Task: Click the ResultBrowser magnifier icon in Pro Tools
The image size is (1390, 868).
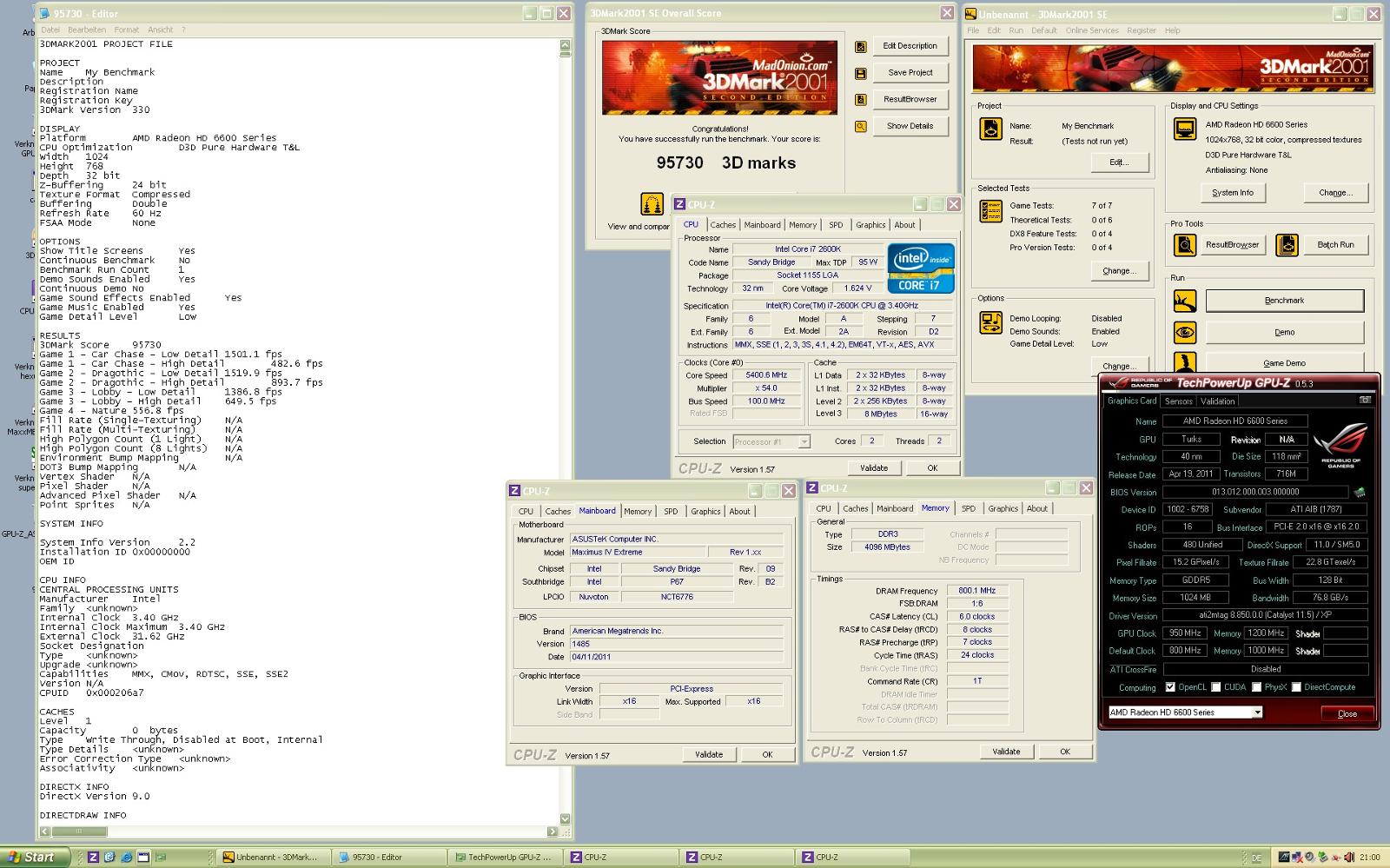Action: tap(1184, 245)
